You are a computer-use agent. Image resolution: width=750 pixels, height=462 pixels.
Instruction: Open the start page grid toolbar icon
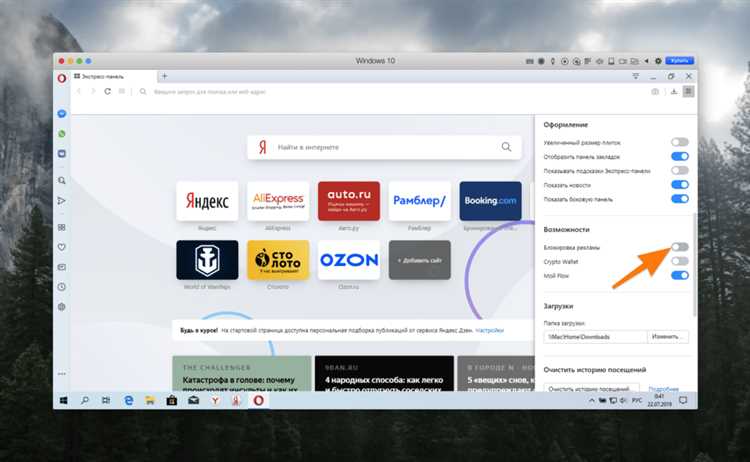[x=122, y=91]
